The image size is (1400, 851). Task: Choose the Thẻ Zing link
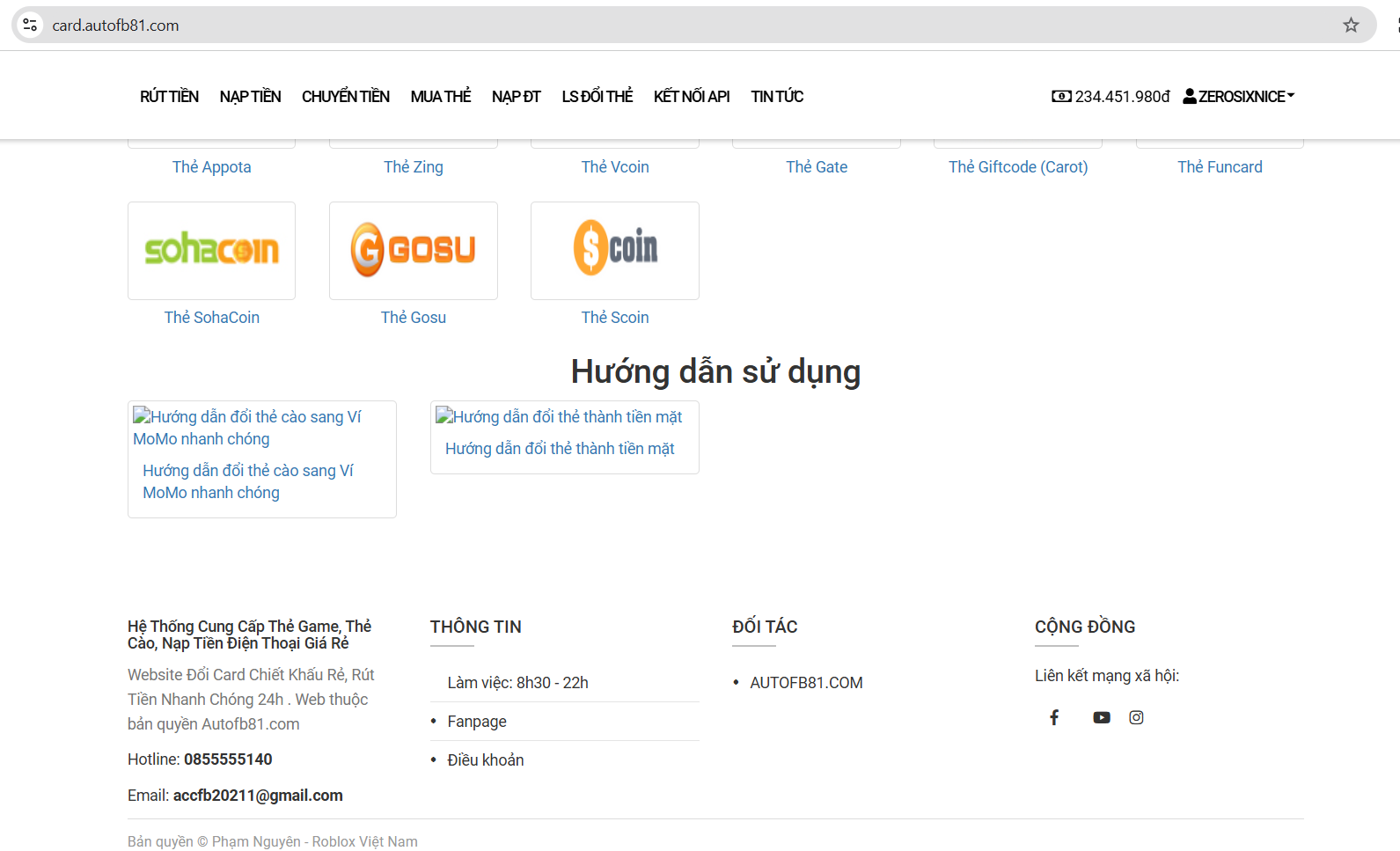[414, 167]
